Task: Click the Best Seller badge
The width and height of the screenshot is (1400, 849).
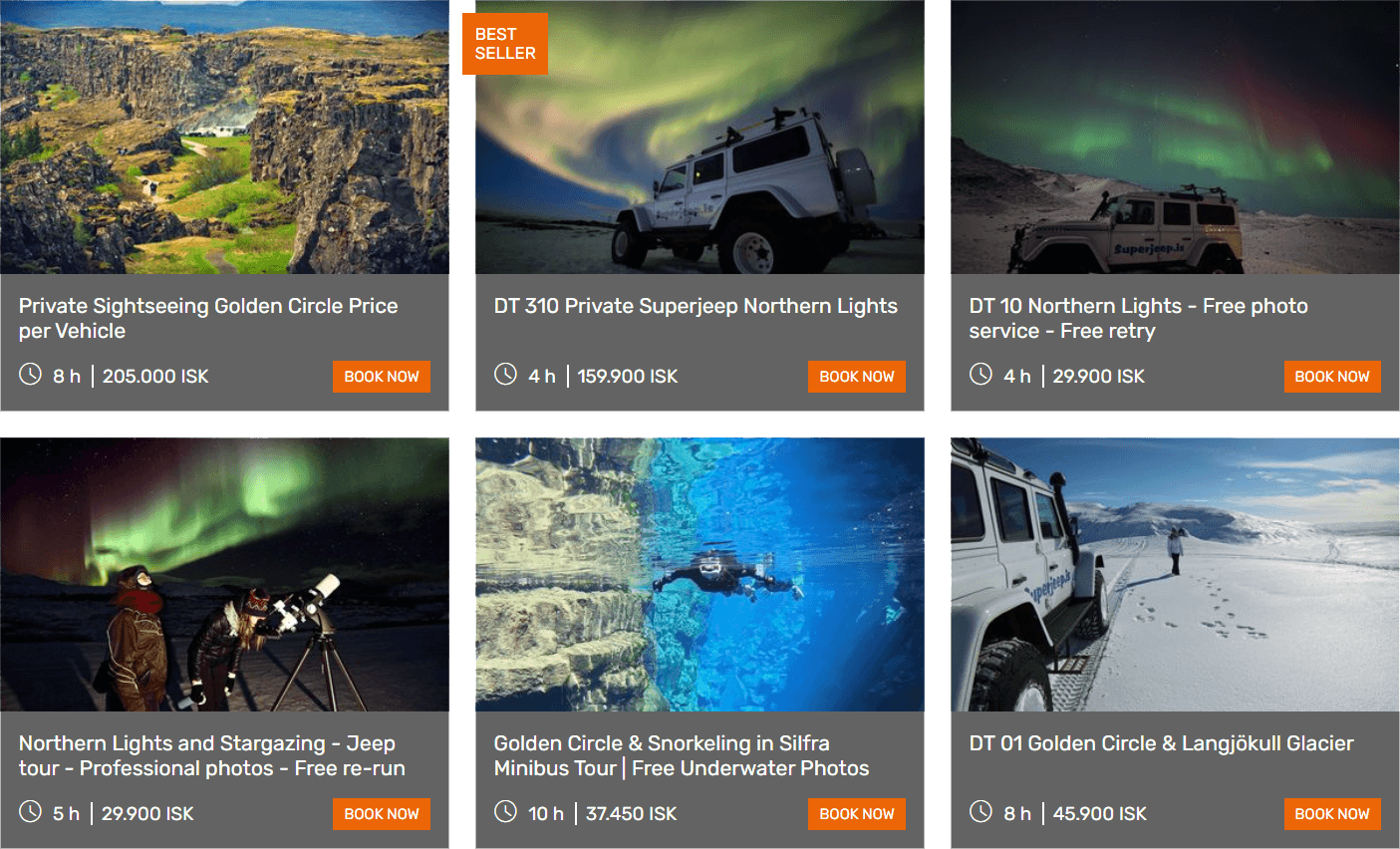Action: pyautogui.click(x=505, y=44)
